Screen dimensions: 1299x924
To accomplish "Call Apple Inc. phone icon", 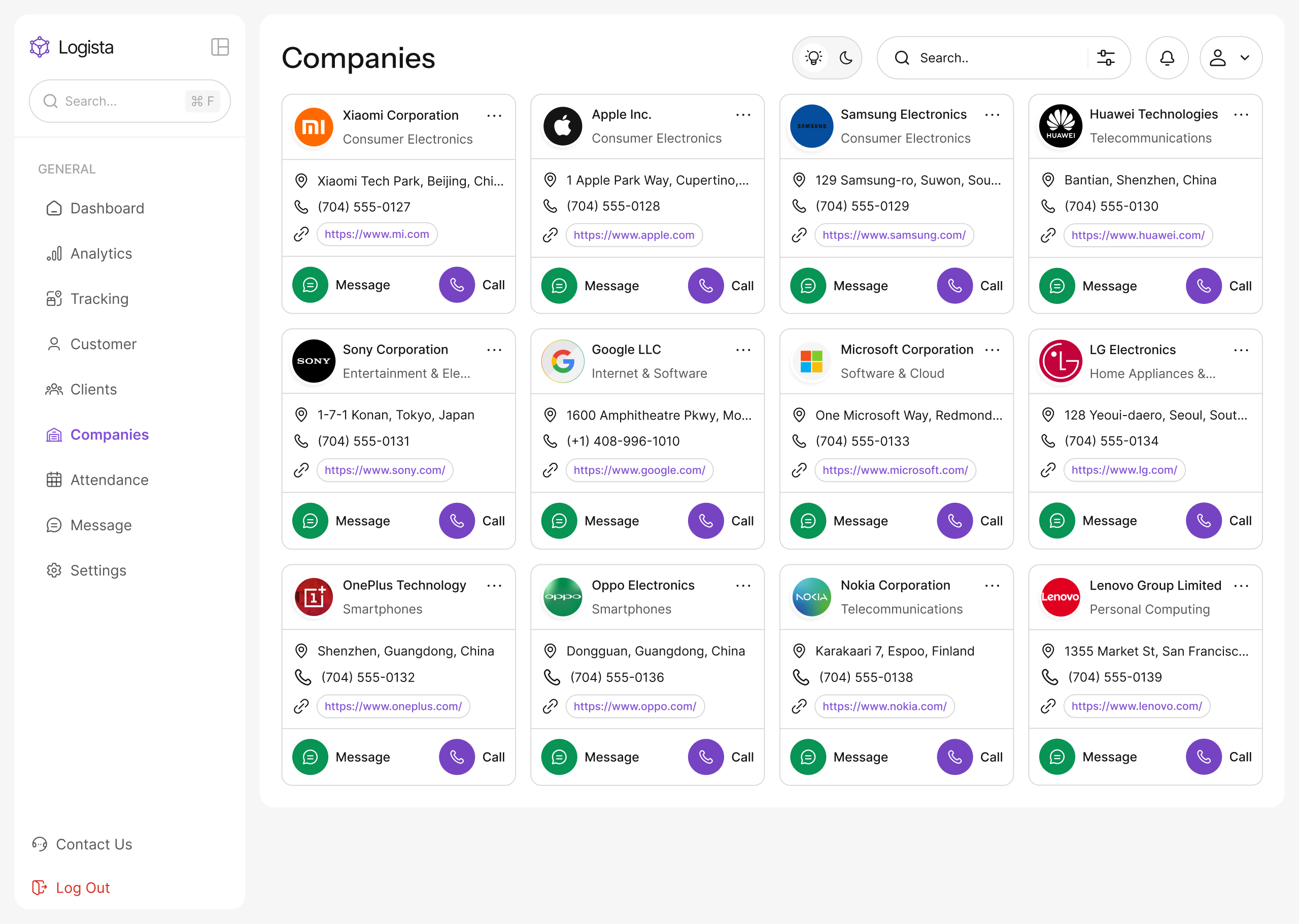I will [x=705, y=286].
